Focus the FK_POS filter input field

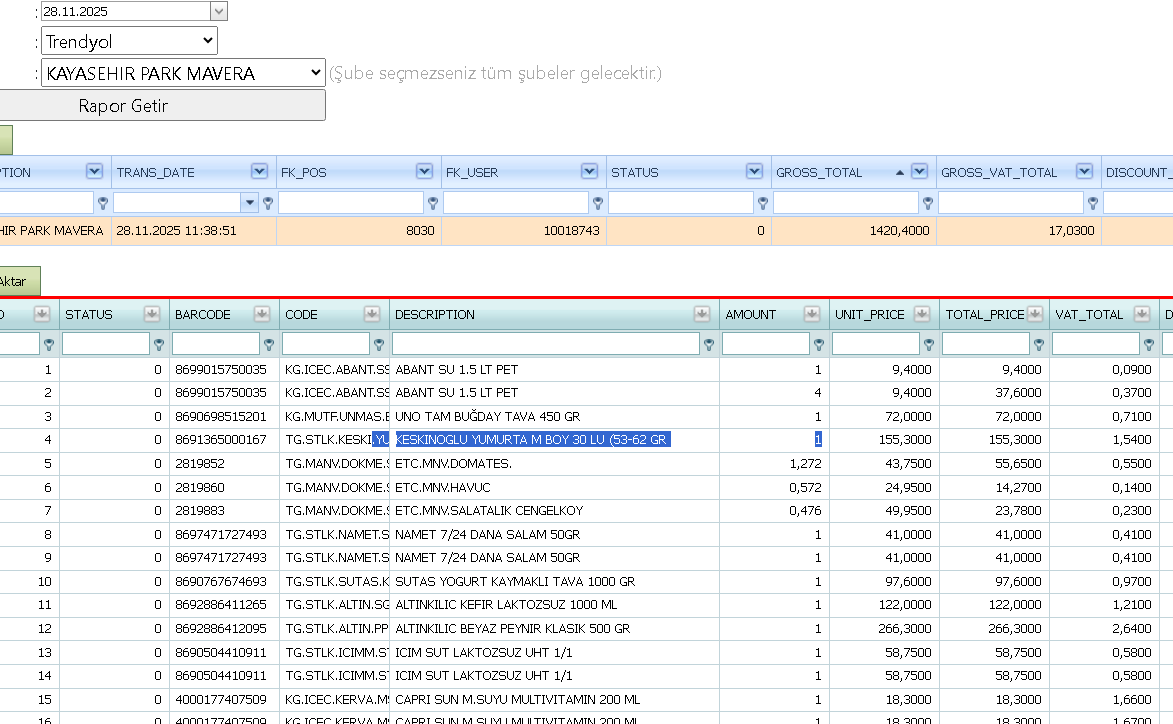(x=351, y=203)
